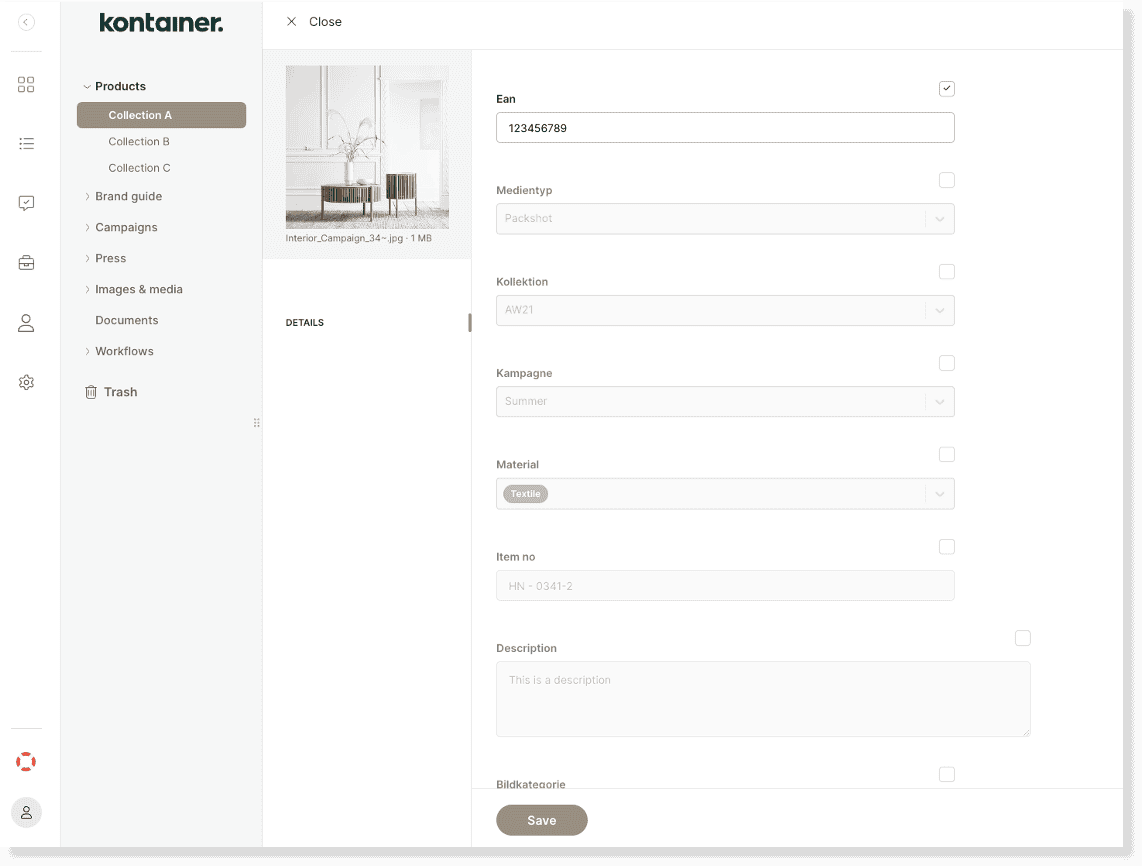Click the Save button
Screen dimensions: 1142x866
[x=541, y=820]
